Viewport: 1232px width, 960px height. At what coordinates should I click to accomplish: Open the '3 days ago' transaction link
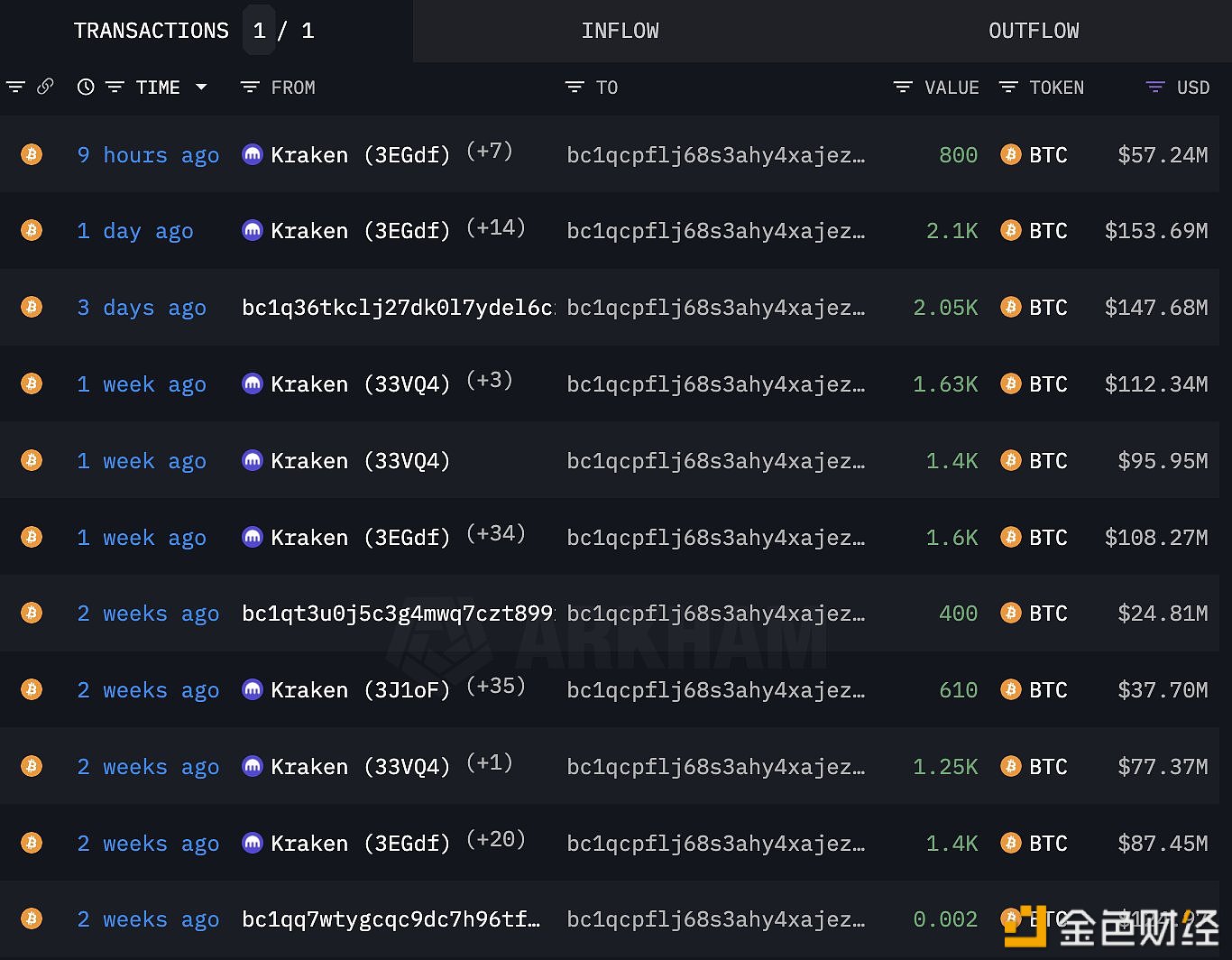pyautogui.click(x=142, y=309)
